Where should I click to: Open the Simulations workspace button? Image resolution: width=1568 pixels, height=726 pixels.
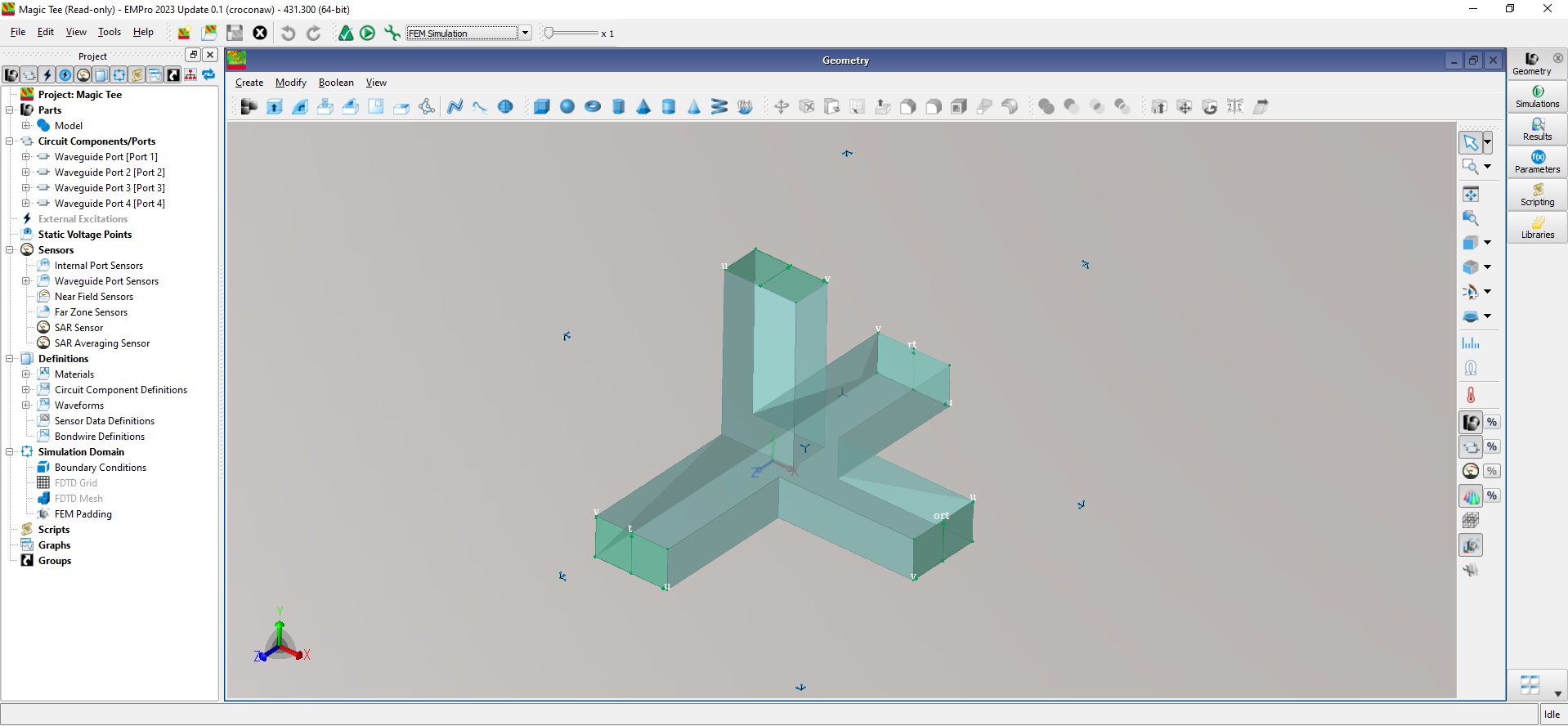(x=1537, y=96)
